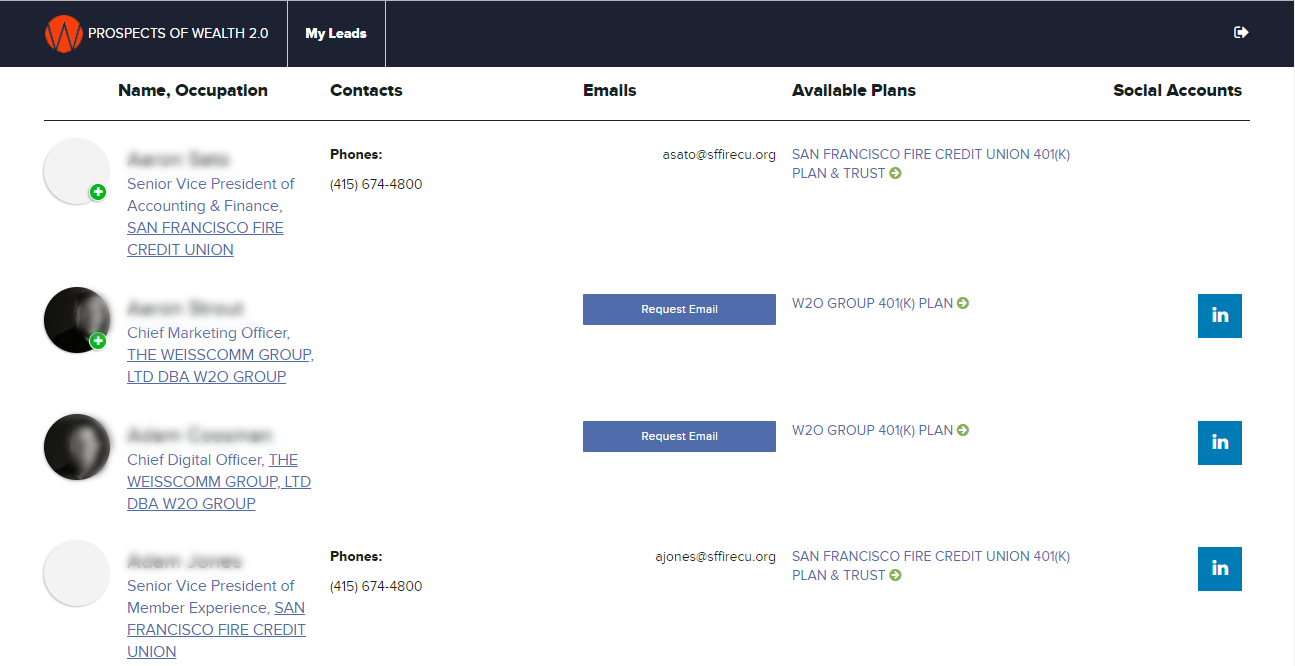Open LinkedIn profile of Chief Marketing Officer
This screenshot has width=1295, height=666.
pos(1219,316)
